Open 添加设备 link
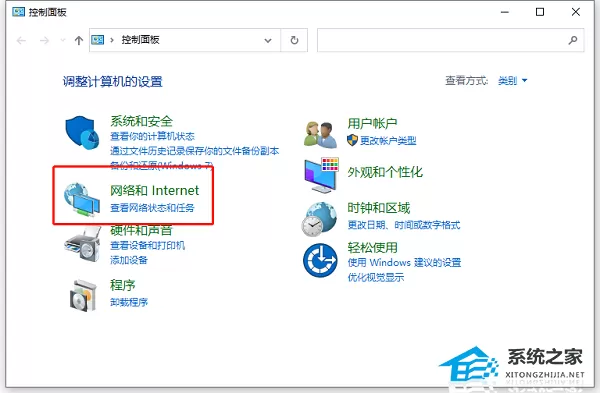600x393 pixels. pyautogui.click(x=129, y=260)
